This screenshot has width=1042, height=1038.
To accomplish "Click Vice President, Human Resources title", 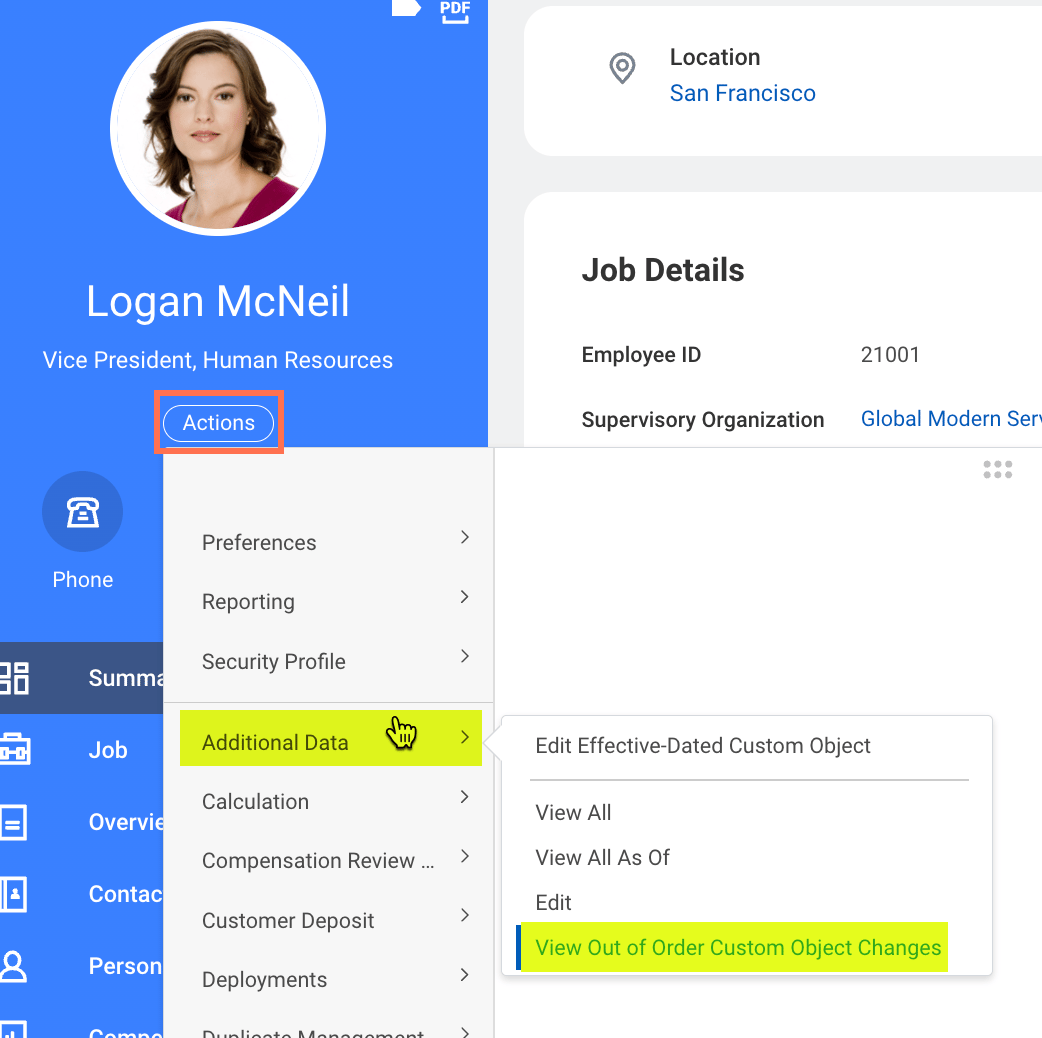I will tap(217, 360).
